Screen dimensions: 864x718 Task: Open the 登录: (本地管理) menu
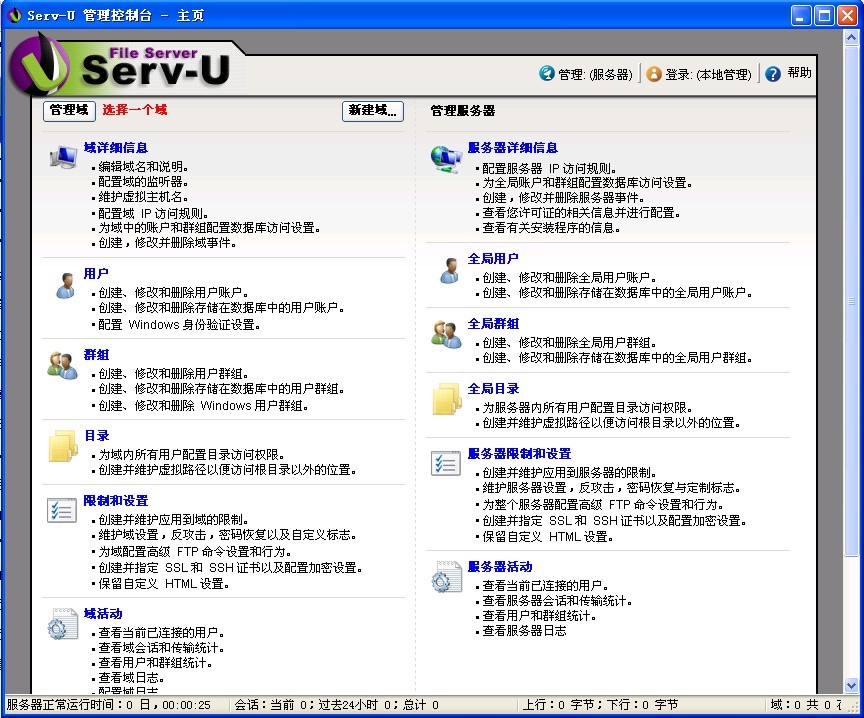(698, 74)
